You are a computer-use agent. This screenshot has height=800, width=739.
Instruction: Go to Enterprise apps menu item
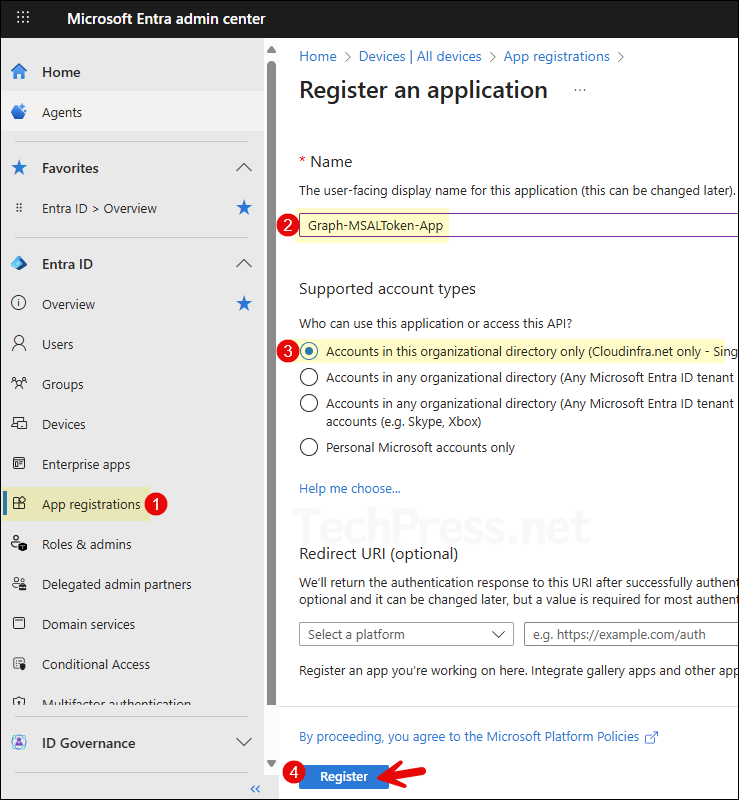click(86, 464)
